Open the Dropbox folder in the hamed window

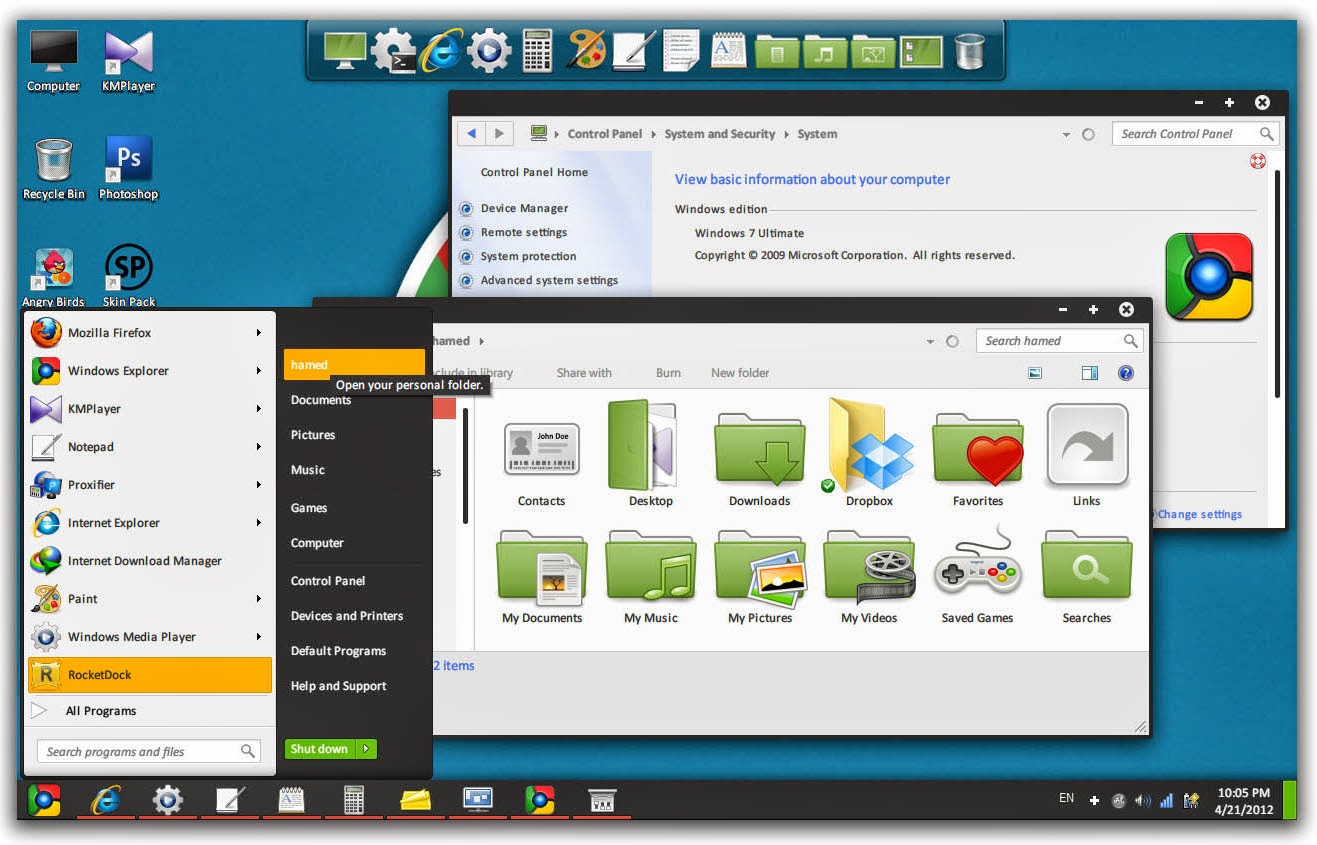868,452
